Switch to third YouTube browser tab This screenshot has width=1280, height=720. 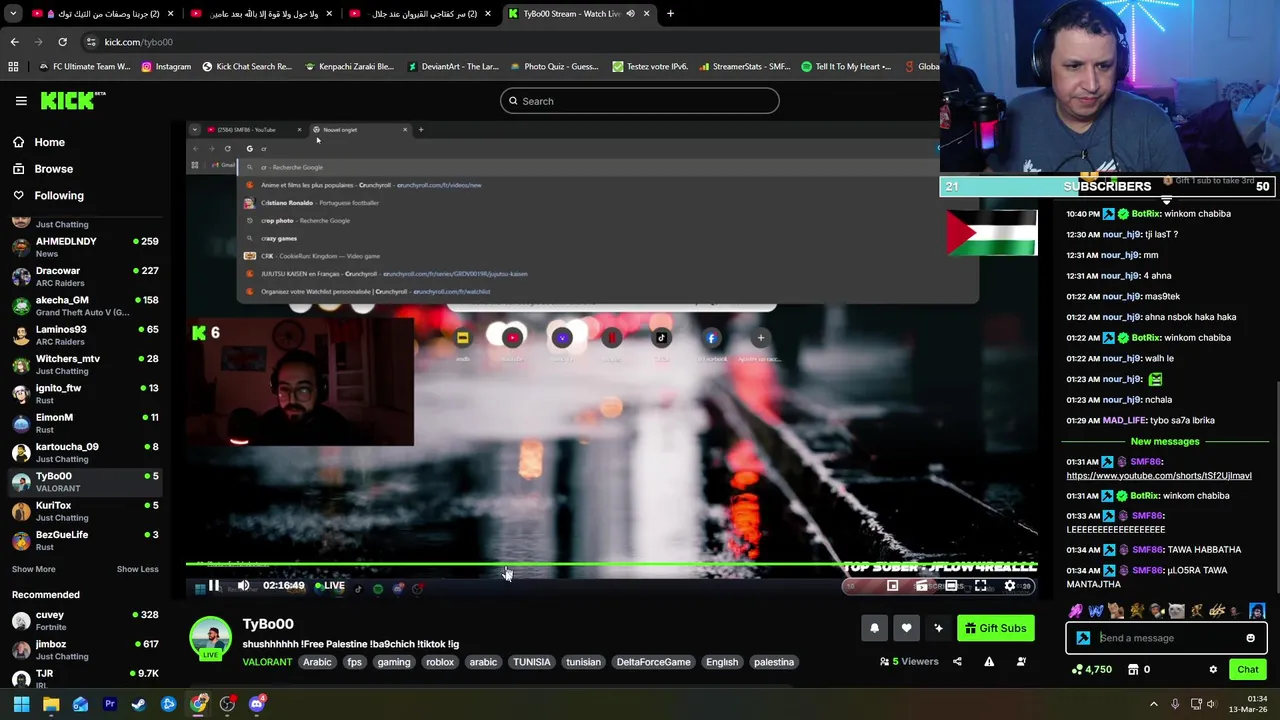(x=420, y=13)
